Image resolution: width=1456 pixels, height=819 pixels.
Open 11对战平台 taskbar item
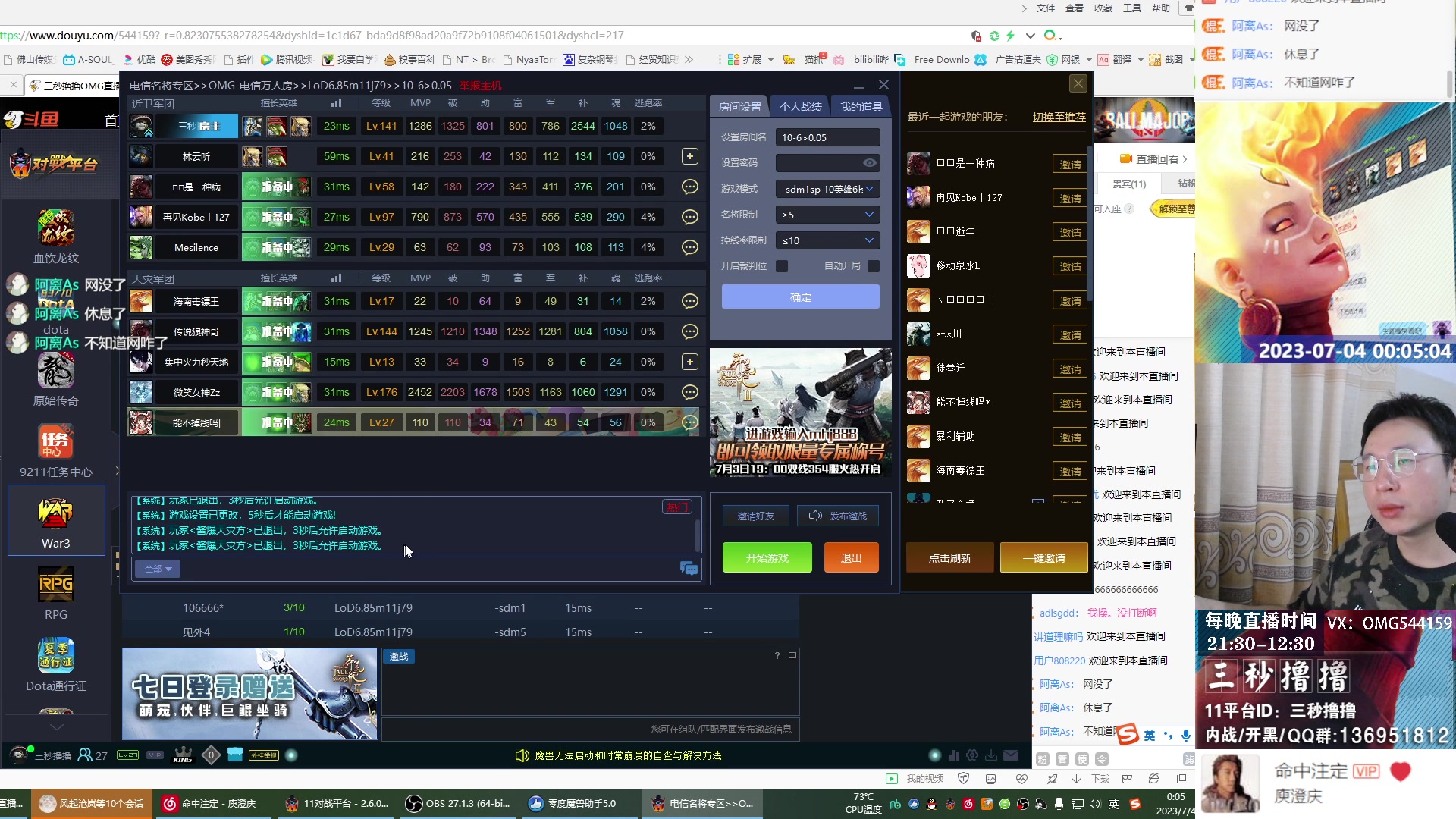337,803
